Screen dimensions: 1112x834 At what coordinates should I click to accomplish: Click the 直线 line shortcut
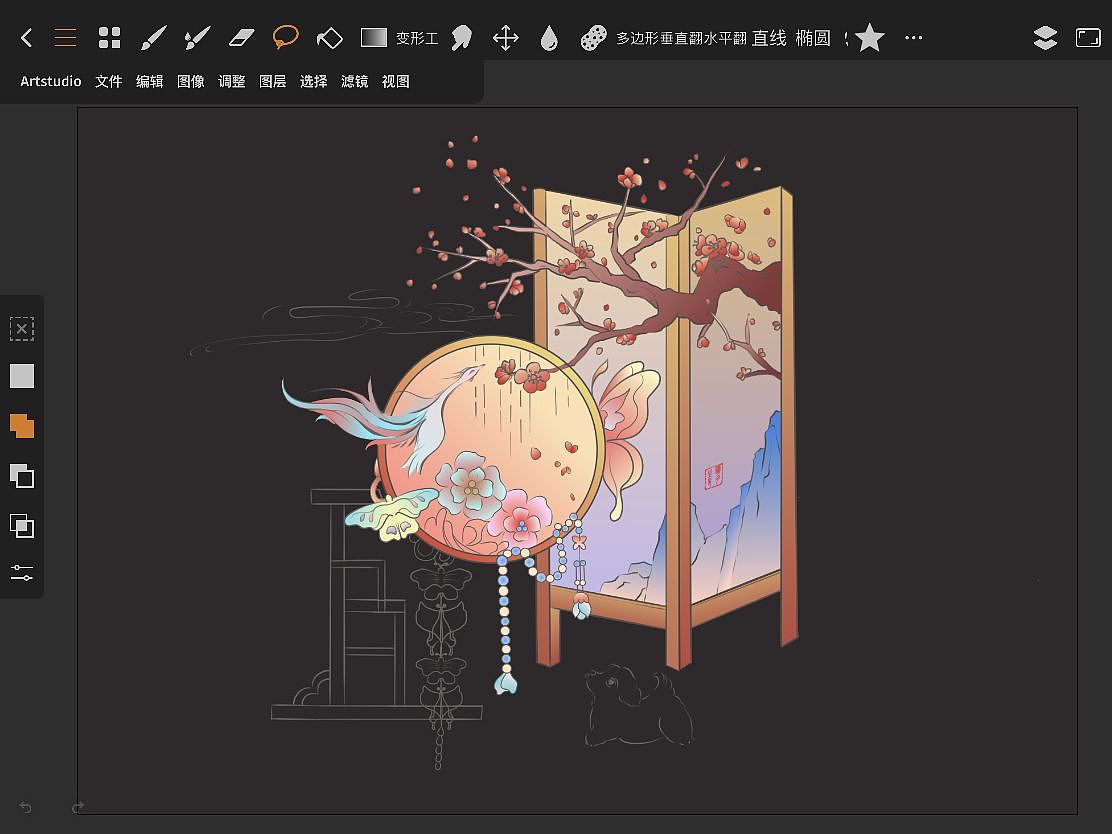769,38
